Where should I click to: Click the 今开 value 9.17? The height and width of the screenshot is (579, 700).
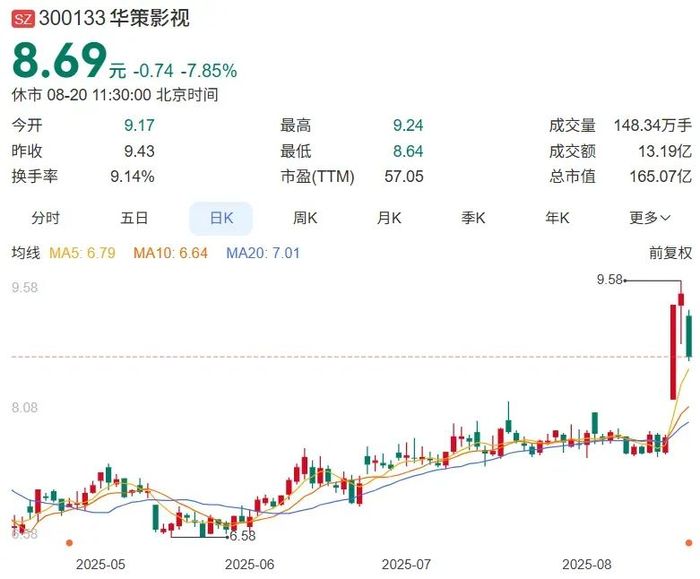[x=139, y=125]
